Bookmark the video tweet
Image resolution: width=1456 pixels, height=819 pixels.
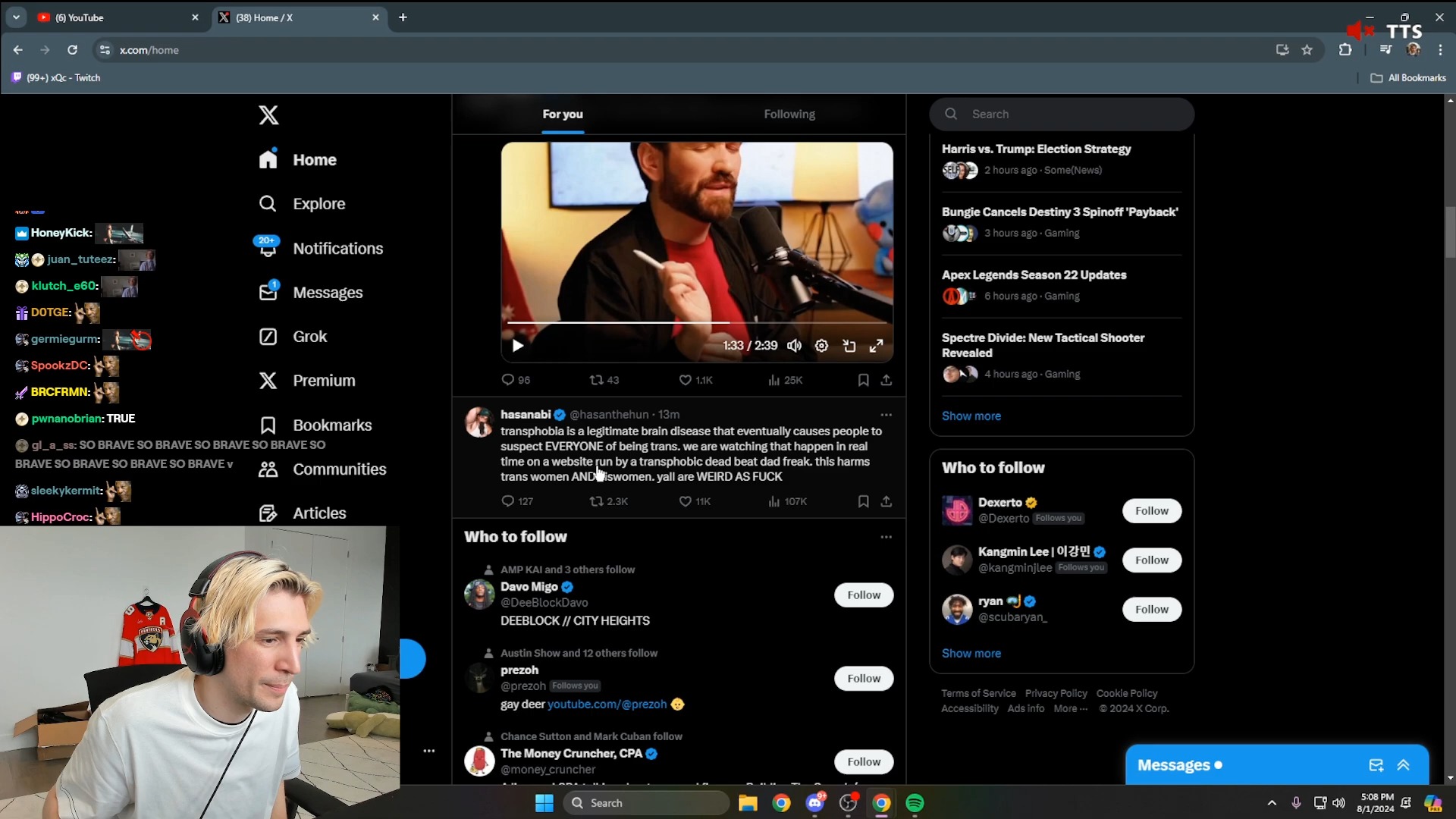pos(863,380)
